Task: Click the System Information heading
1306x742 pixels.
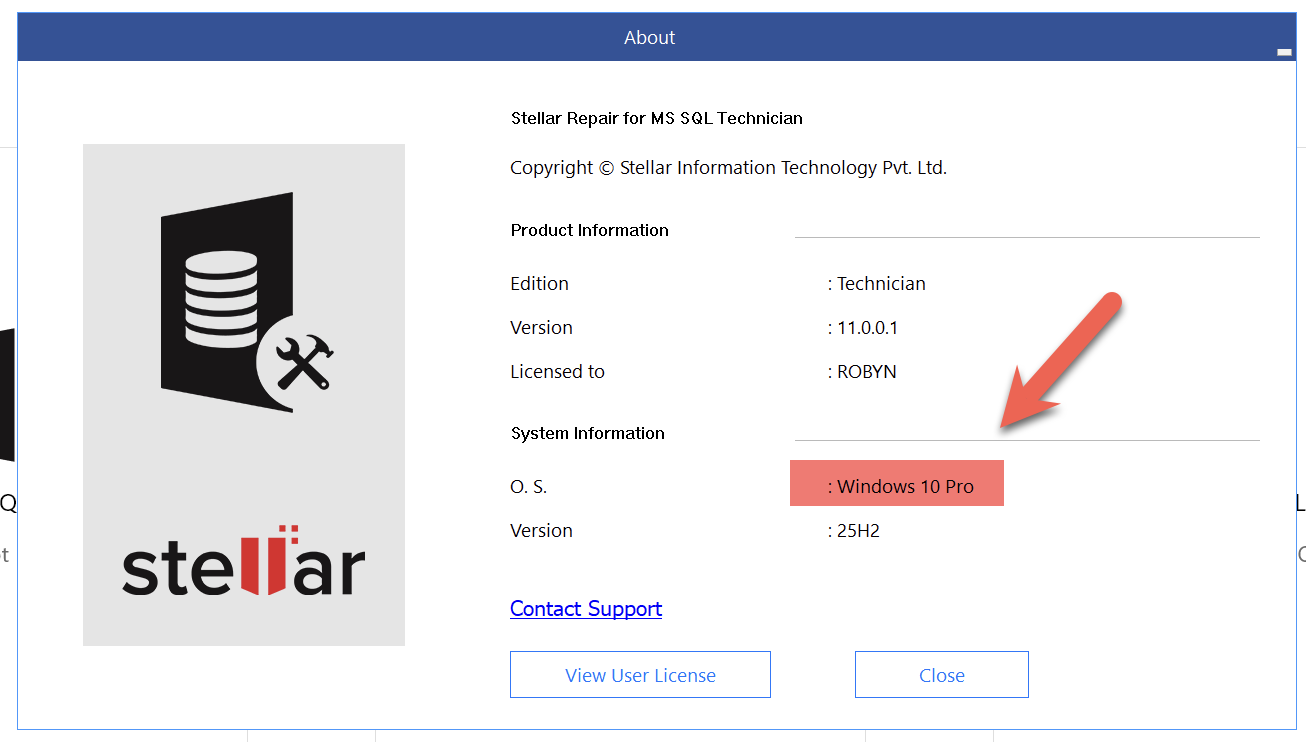Action: pos(588,433)
